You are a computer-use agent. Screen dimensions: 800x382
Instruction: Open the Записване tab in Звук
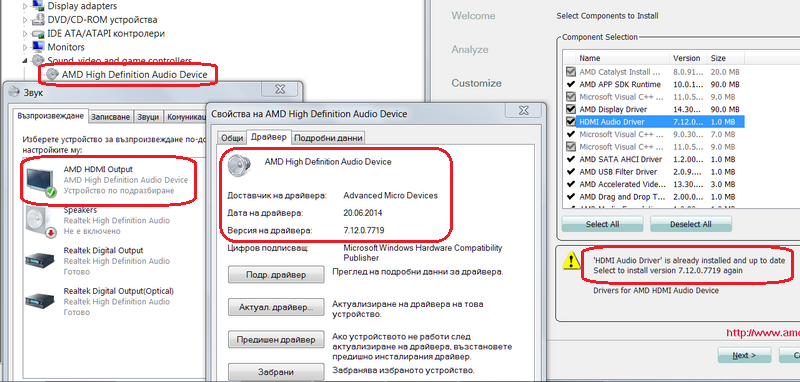click(111, 117)
